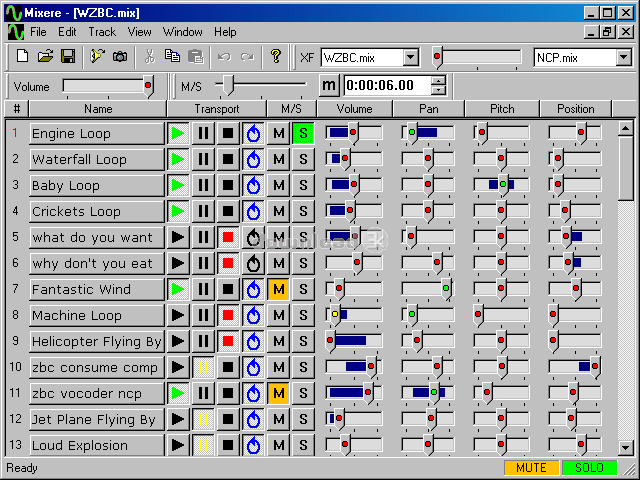Click the master Volume slider

[x=108, y=86]
